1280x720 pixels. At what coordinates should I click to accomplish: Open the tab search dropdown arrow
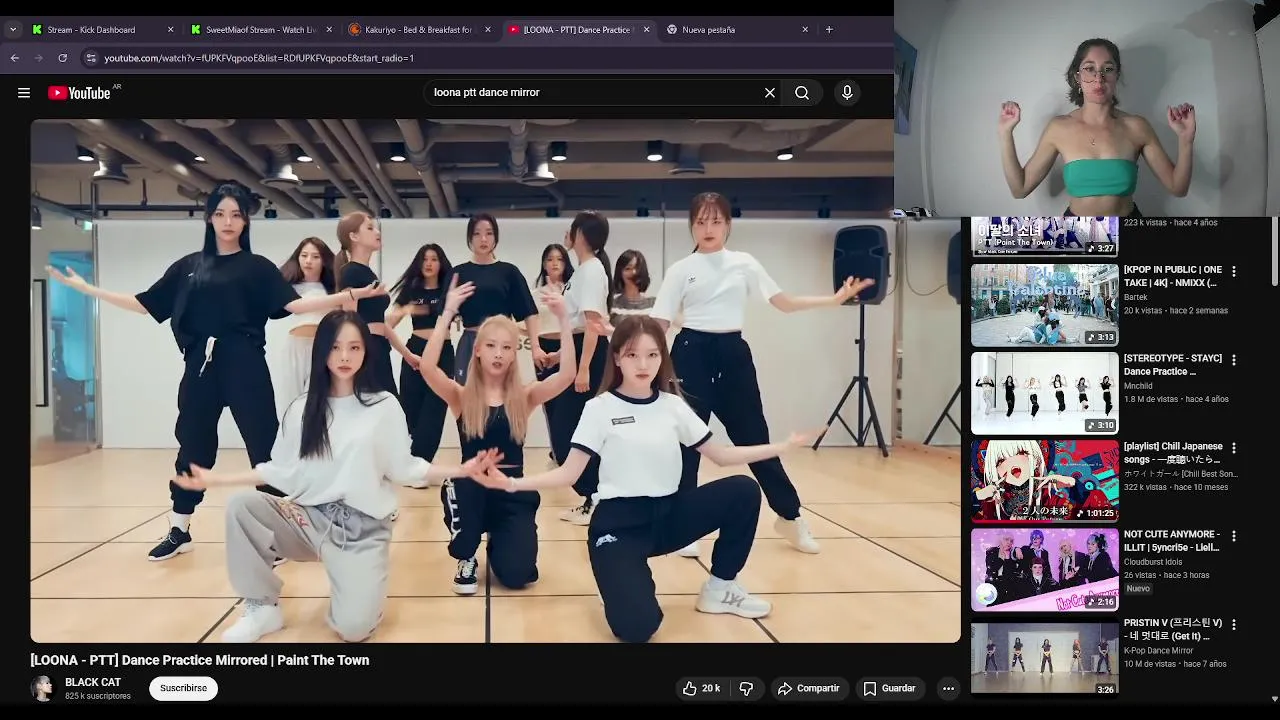pyautogui.click(x=13, y=30)
